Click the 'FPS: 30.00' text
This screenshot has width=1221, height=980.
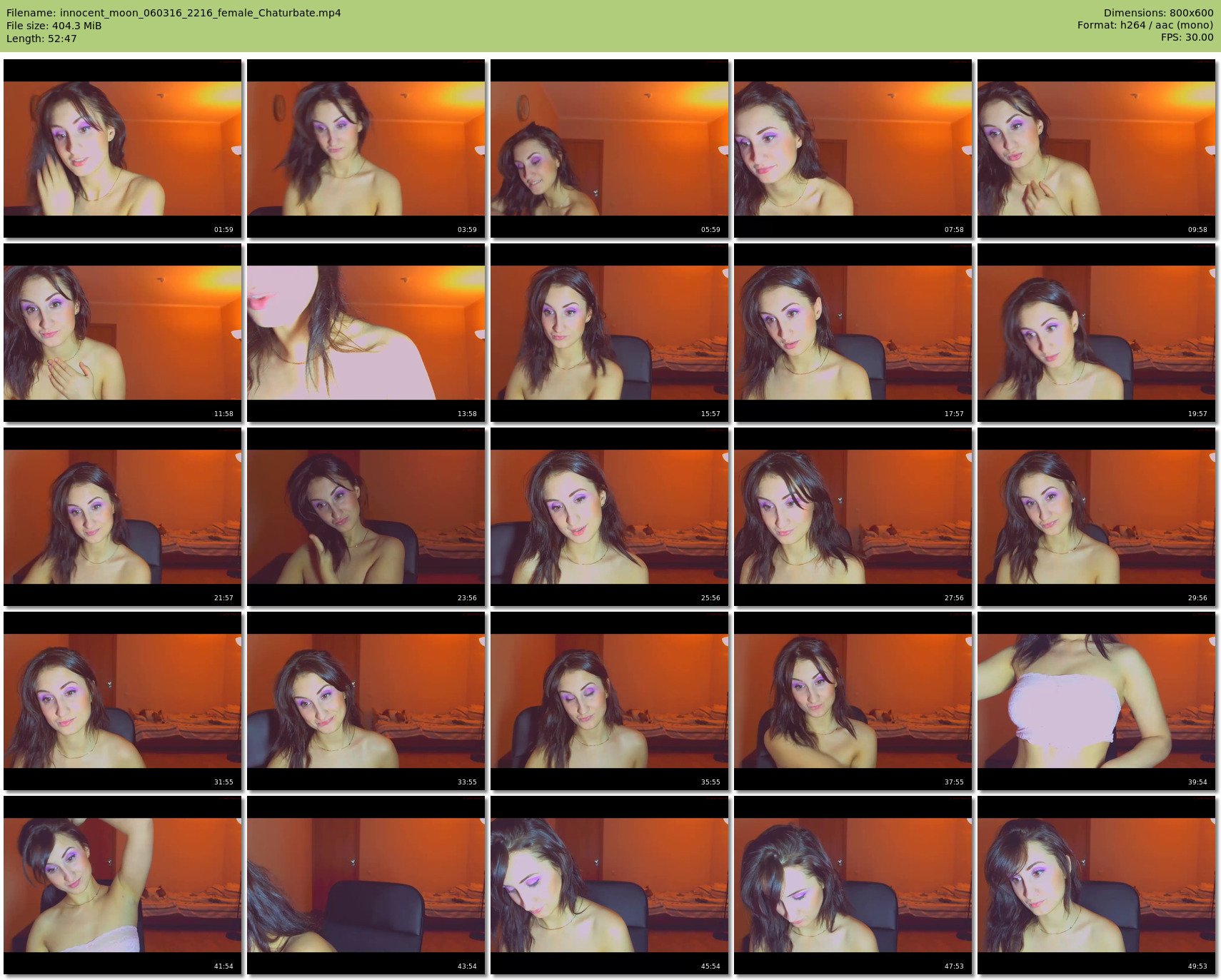(x=1187, y=37)
